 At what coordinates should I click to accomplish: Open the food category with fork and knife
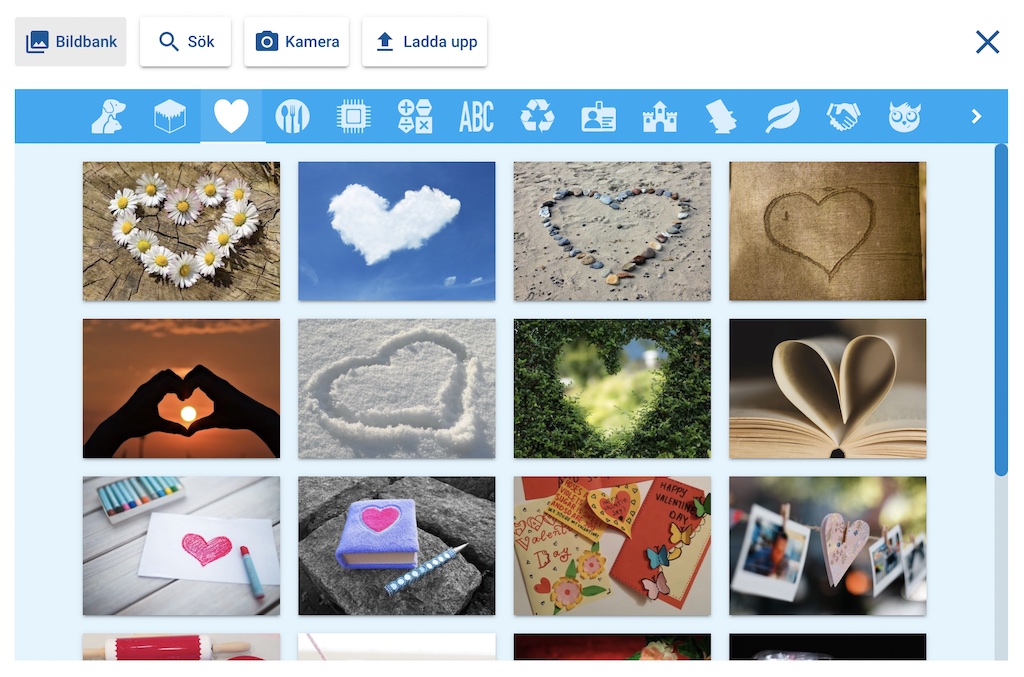292,116
